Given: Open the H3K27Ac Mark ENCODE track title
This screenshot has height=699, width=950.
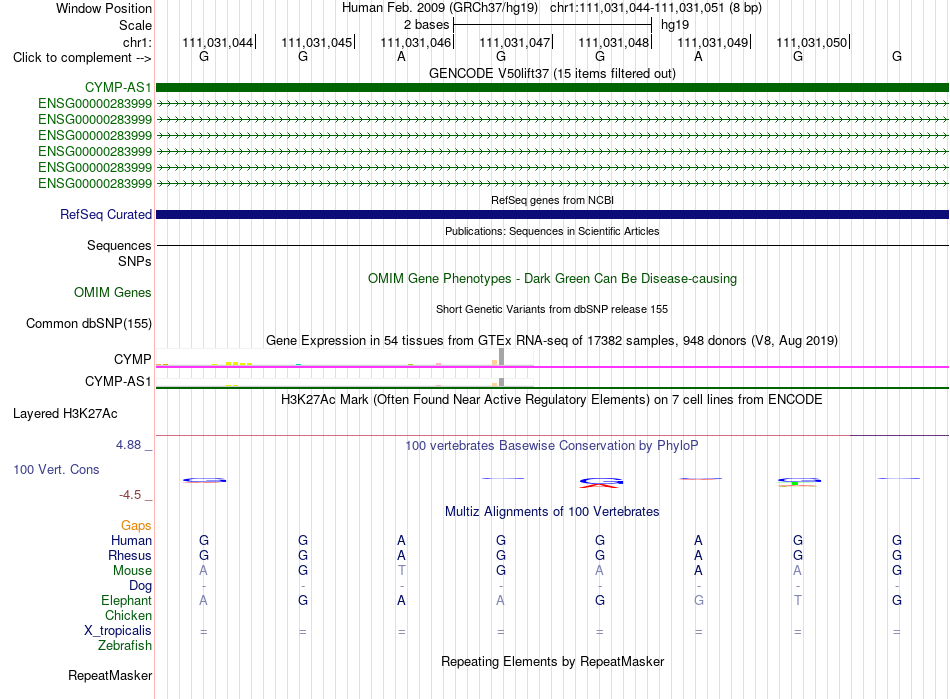Looking at the screenshot, I should tap(552, 400).
